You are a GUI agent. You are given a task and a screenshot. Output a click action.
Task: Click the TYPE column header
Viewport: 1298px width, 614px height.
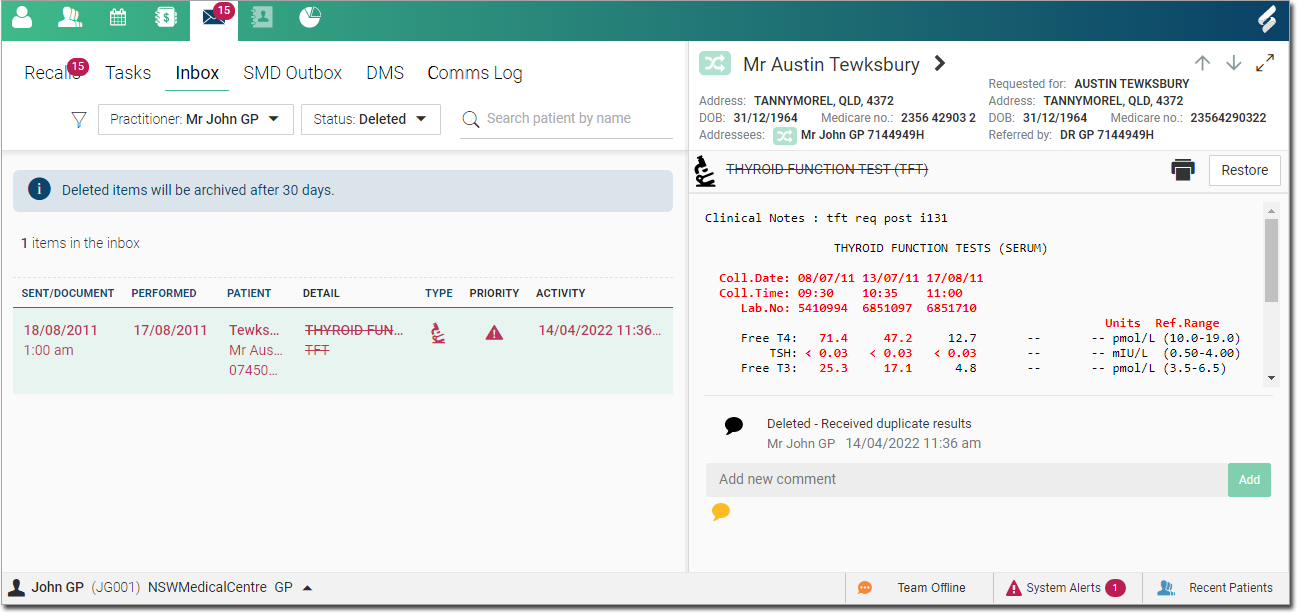click(x=439, y=294)
